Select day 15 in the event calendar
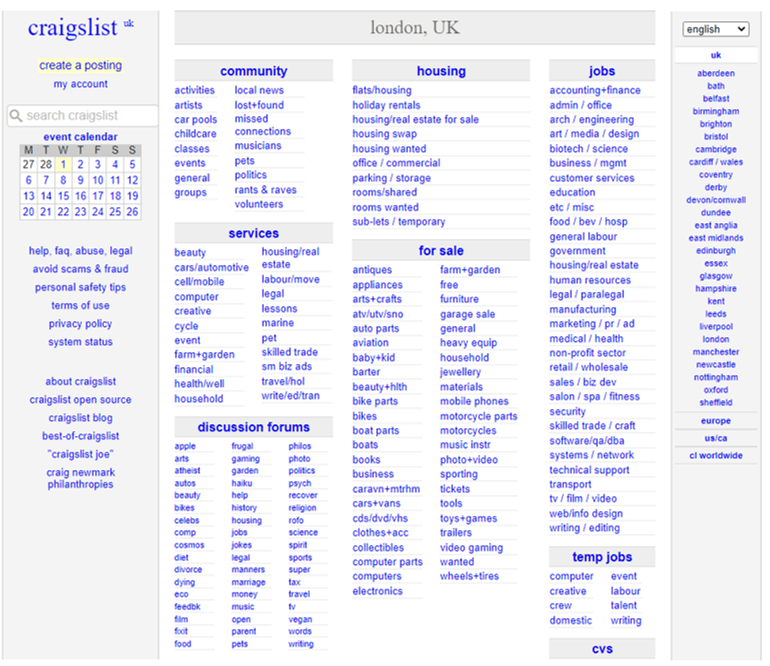The width and height of the screenshot is (770, 666). point(63,196)
